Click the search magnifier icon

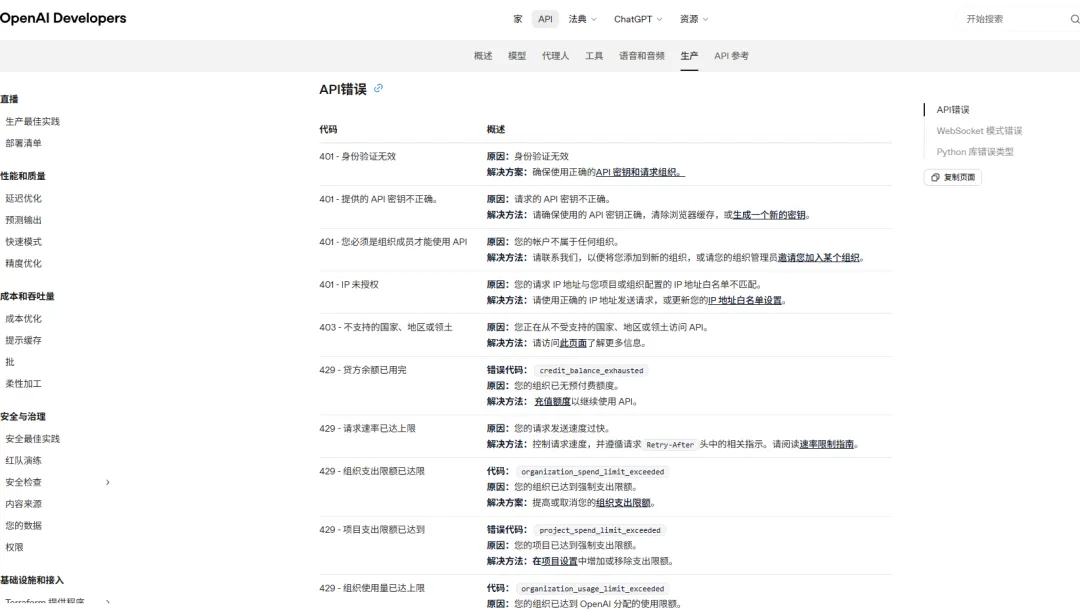click(1074, 19)
